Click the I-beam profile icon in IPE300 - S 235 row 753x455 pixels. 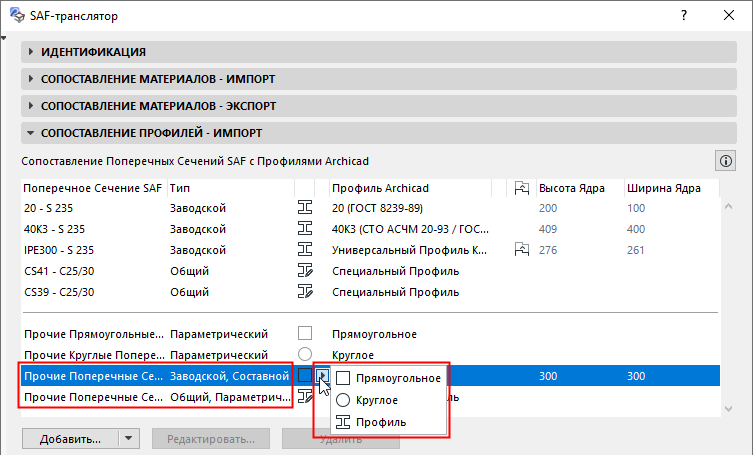[305, 250]
